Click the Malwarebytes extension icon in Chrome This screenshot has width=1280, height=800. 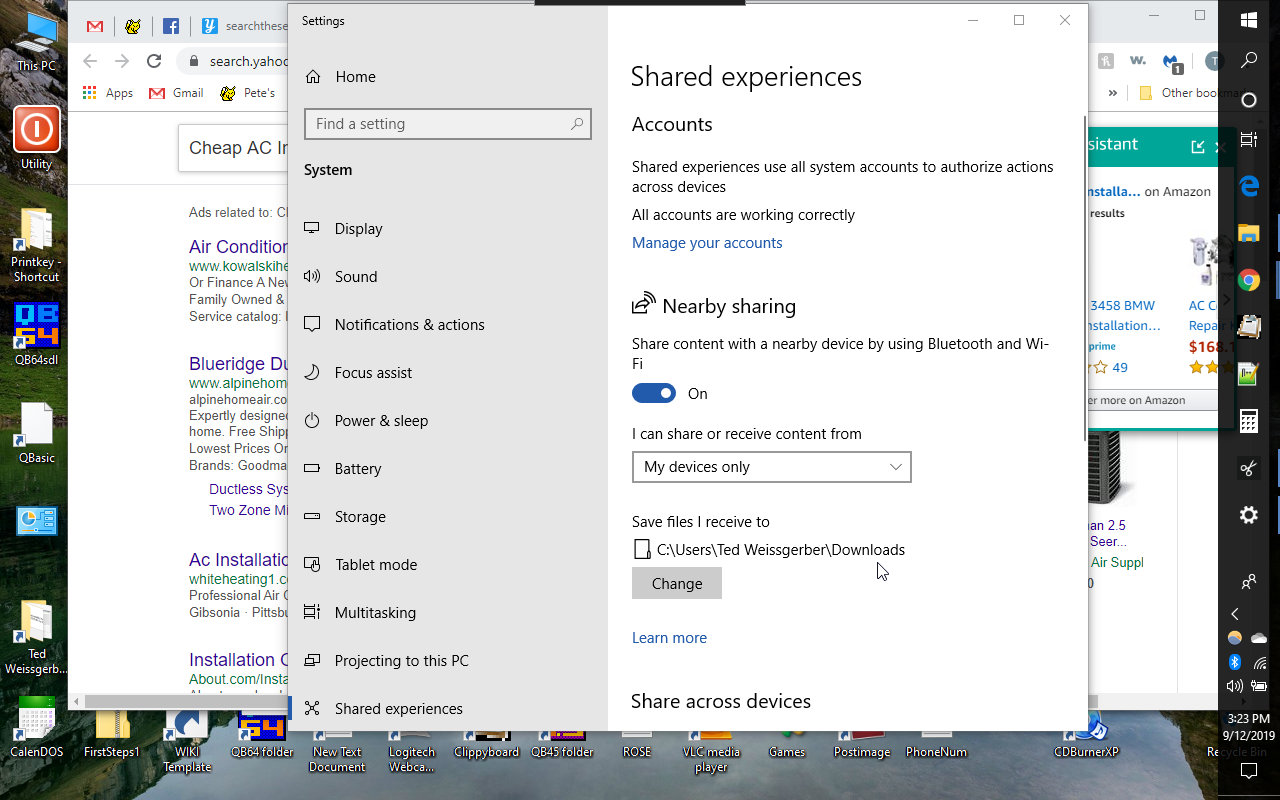click(1173, 62)
